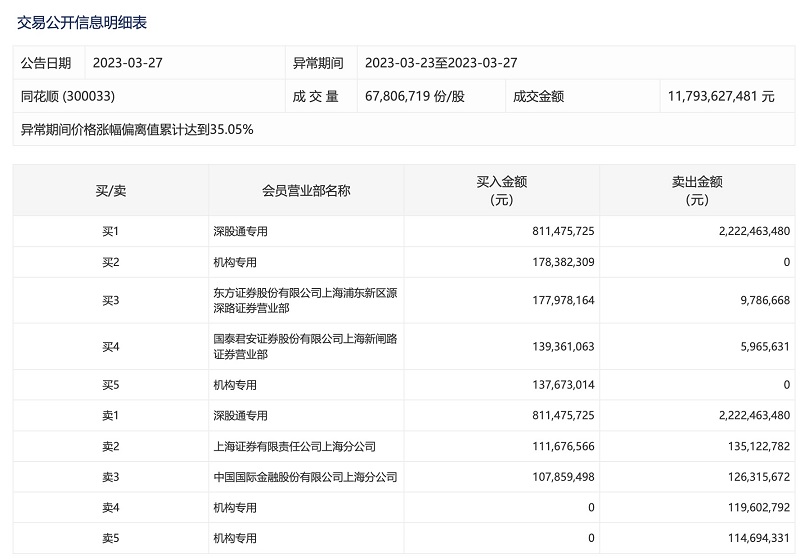Click the 成交量 value 67,806,719 份/股
This screenshot has height=559, width=800.
point(415,97)
